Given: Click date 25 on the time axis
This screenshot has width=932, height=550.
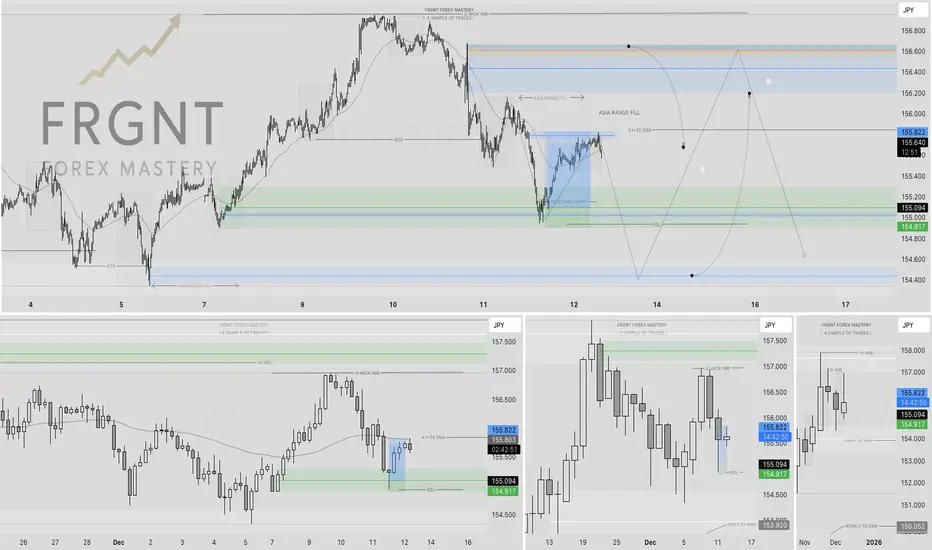Looking at the screenshot, I should click(x=616, y=542).
